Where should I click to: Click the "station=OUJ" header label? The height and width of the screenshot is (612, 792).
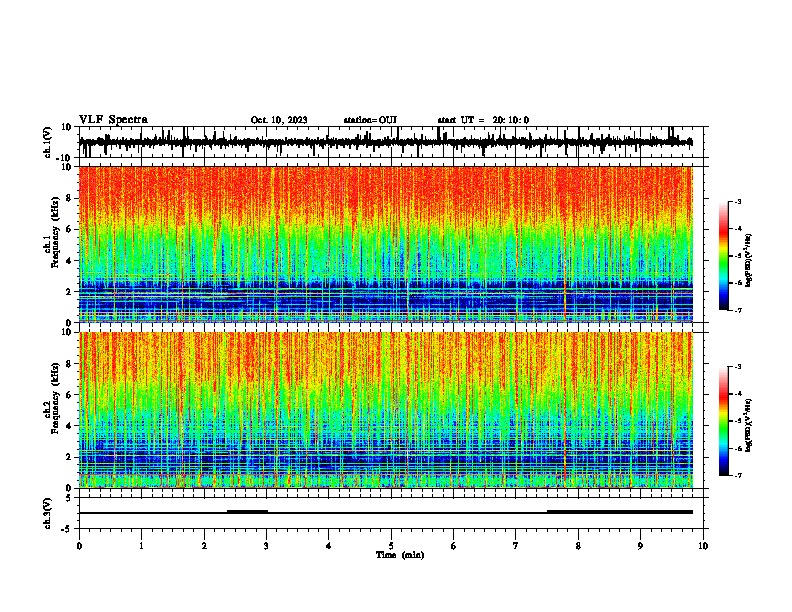(370, 120)
